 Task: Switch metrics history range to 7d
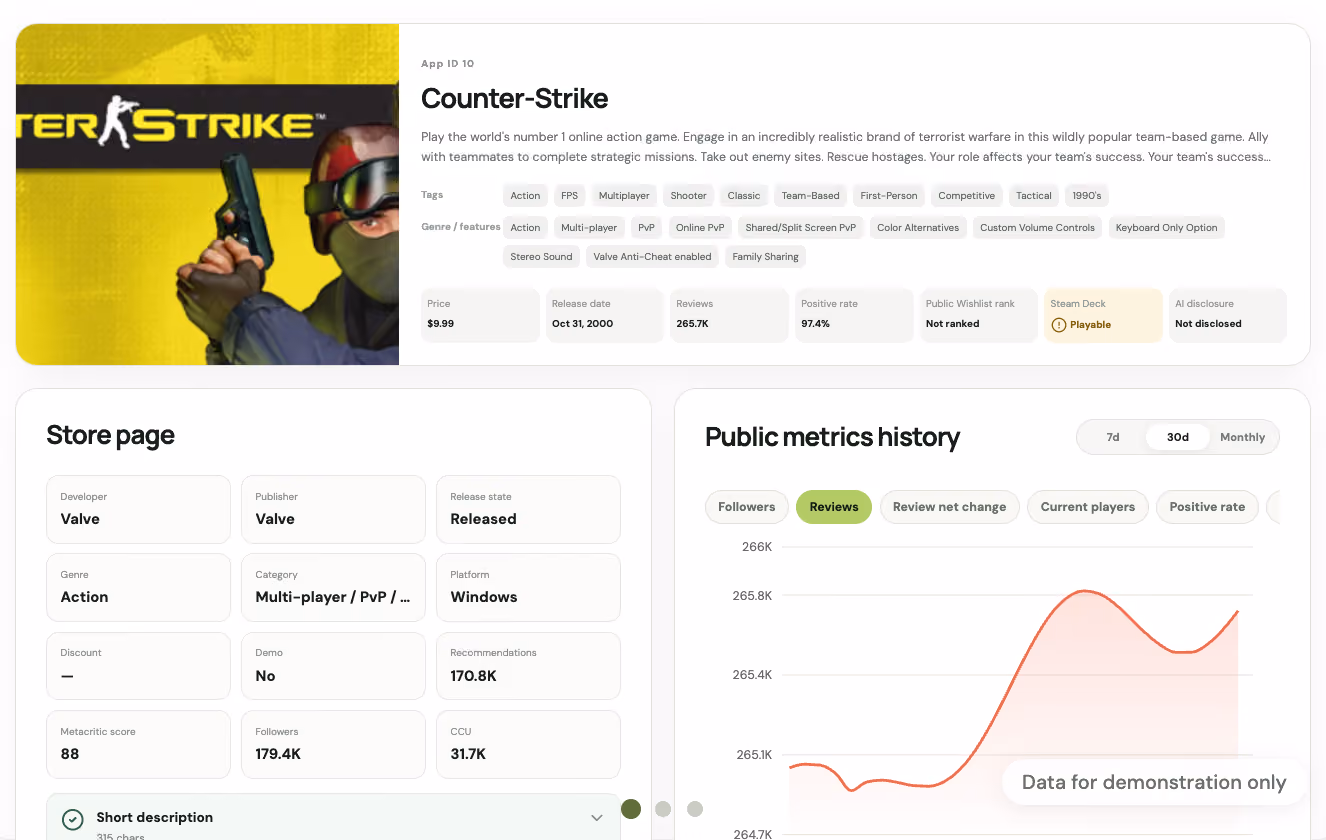click(x=1113, y=437)
